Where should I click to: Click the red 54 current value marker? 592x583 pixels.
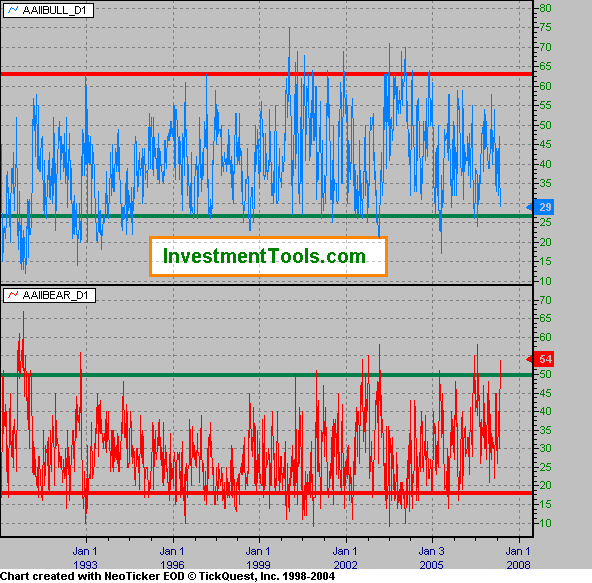pyautogui.click(x=540, y=359)
